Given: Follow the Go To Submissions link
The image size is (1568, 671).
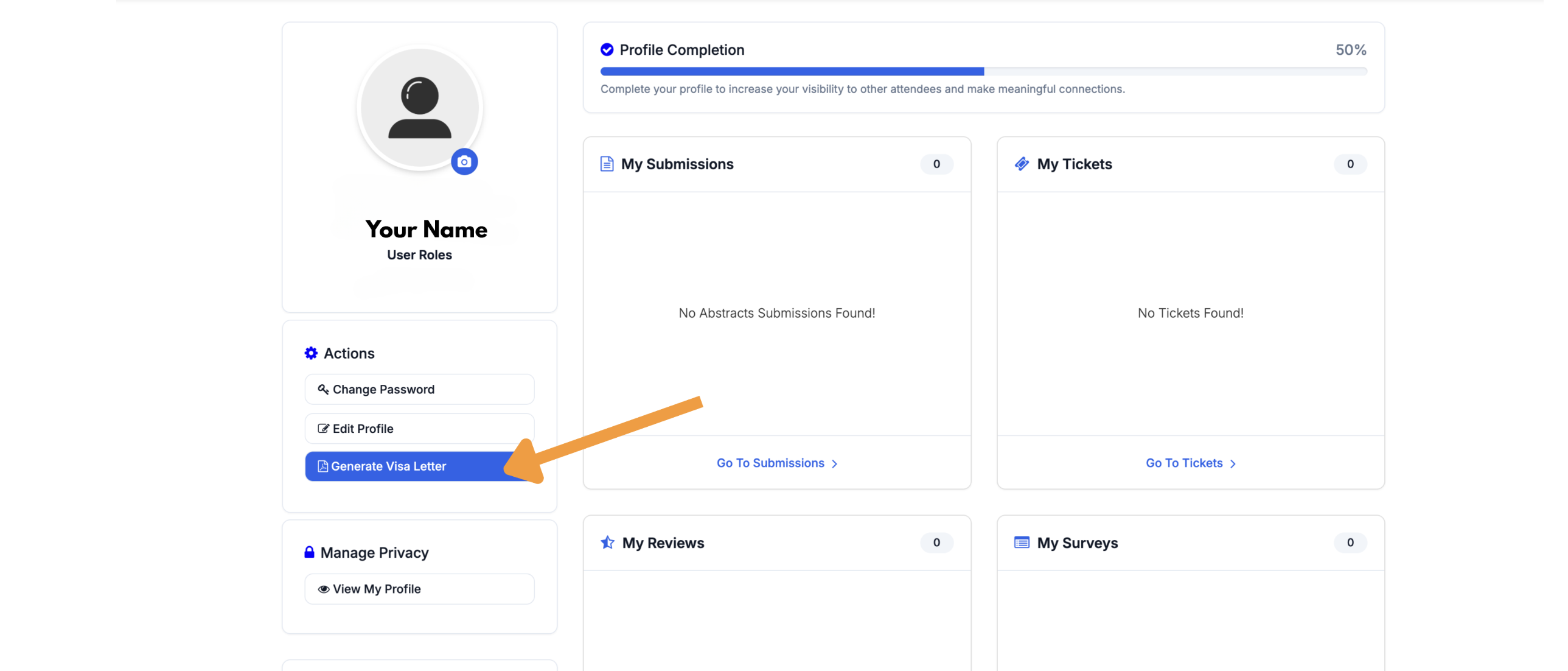Looking at the screenshot, I should (x=769, y=463).
